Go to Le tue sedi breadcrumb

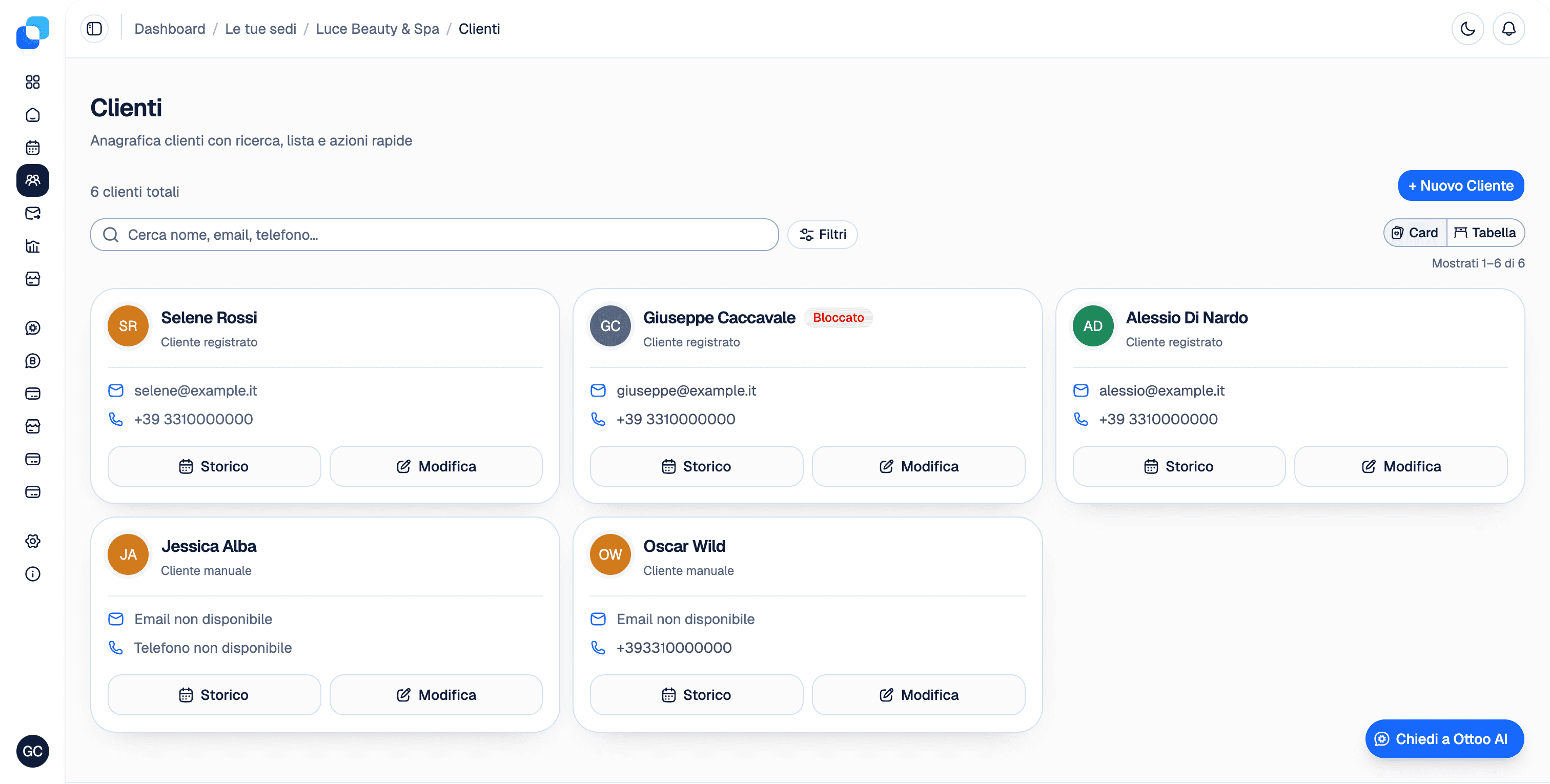260,29
